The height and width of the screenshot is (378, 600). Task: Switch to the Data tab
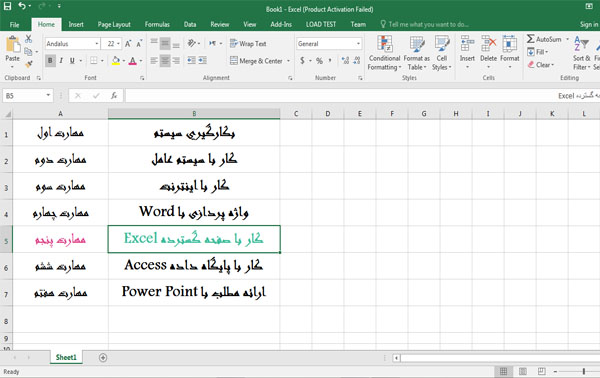pos(190,24)
